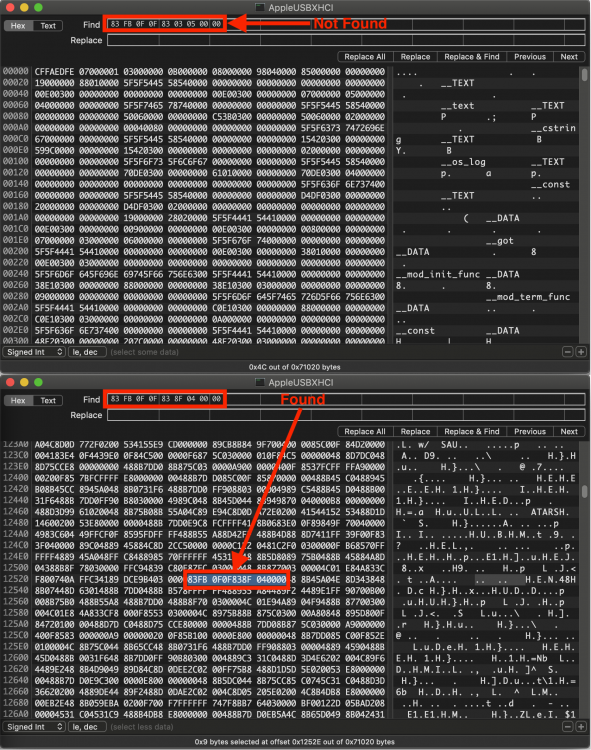591x750 pixels.
Task: Select hex bytes 5F5F6F73 at offset 00100
Action: tap(143, 162)
